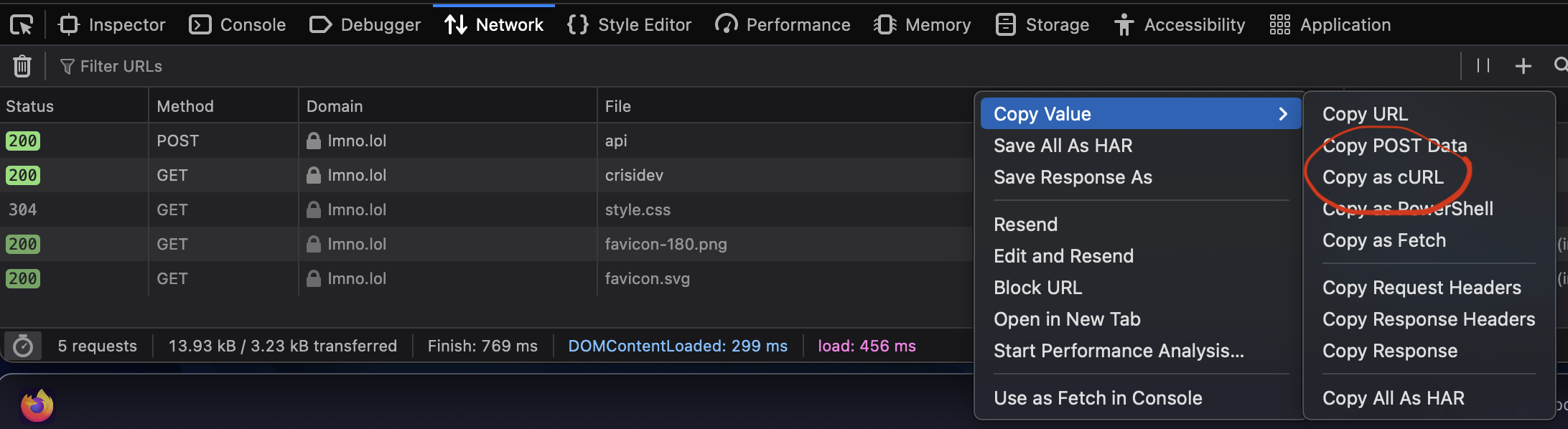Image resolution: width=1568 pixels, height=429 pixels.
Task: Click the Firefox logo icon
Action: click(x=37, y=405)
